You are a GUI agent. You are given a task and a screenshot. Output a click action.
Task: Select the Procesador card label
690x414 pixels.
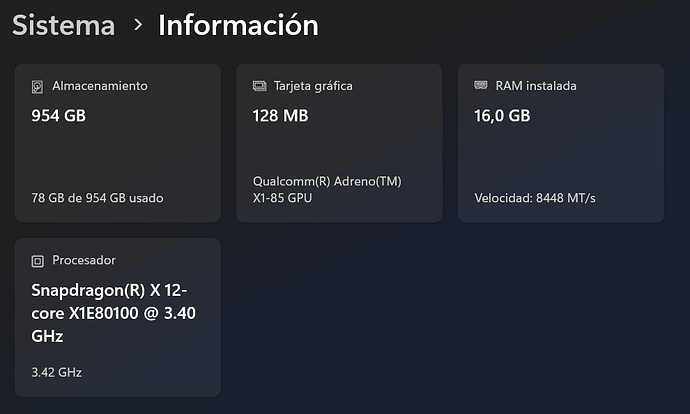point(84,261)
